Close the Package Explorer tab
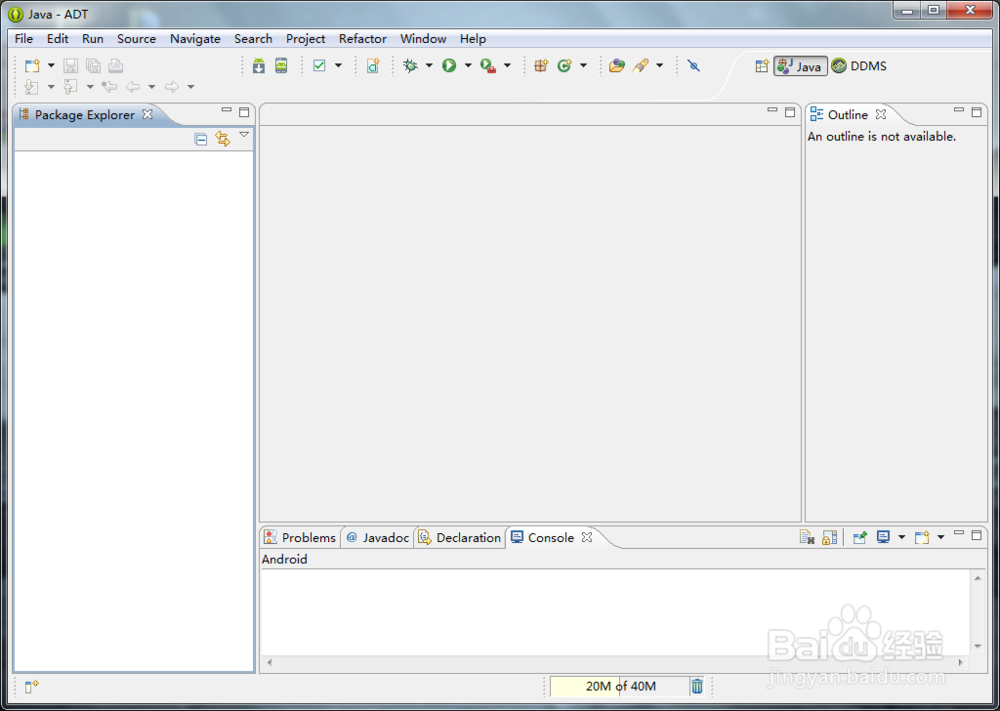The image size is (1000, 711). coord(147,114)
